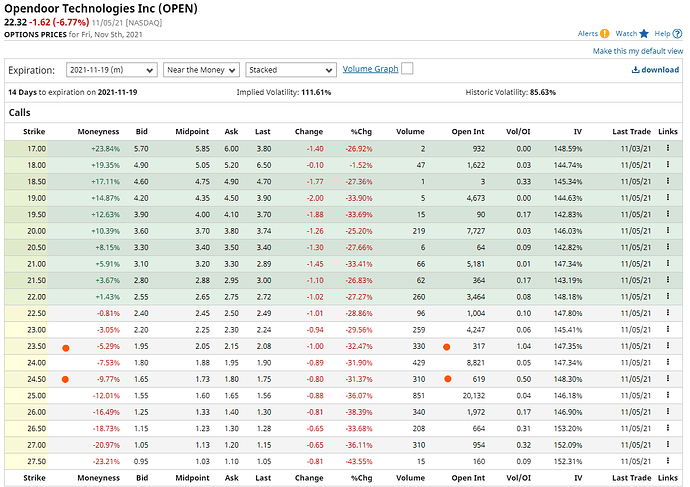This screenshot has height=487, width=690.
Task: Click volume value 851
Action: 419,395
